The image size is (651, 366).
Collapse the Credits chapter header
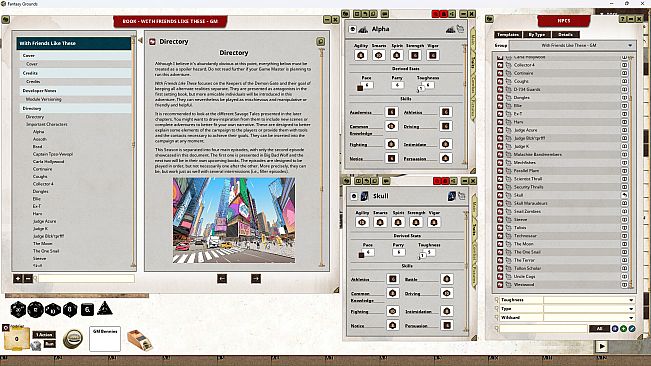[75, 73]
